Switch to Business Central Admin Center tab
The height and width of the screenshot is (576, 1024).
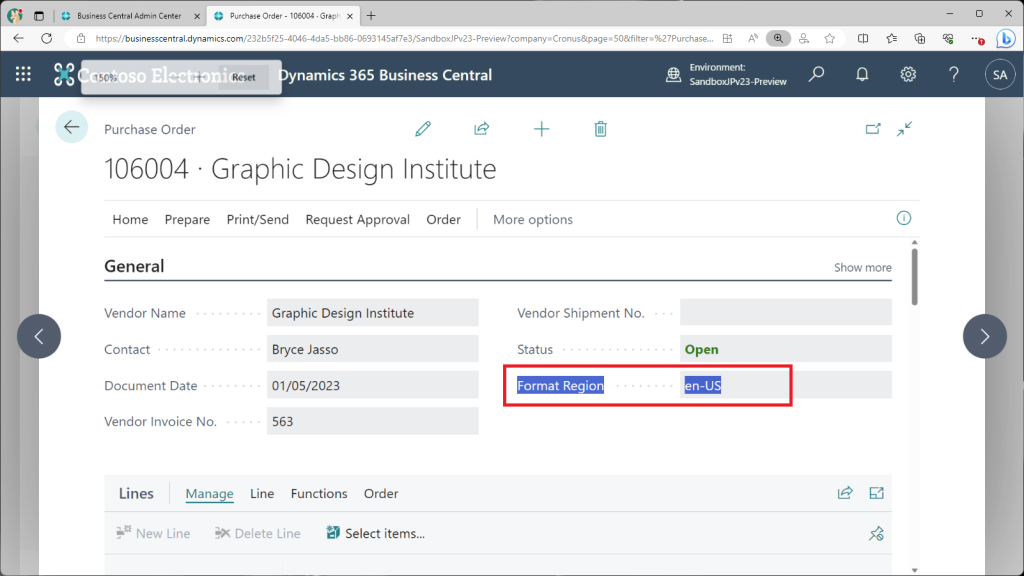tap(129, 16)
